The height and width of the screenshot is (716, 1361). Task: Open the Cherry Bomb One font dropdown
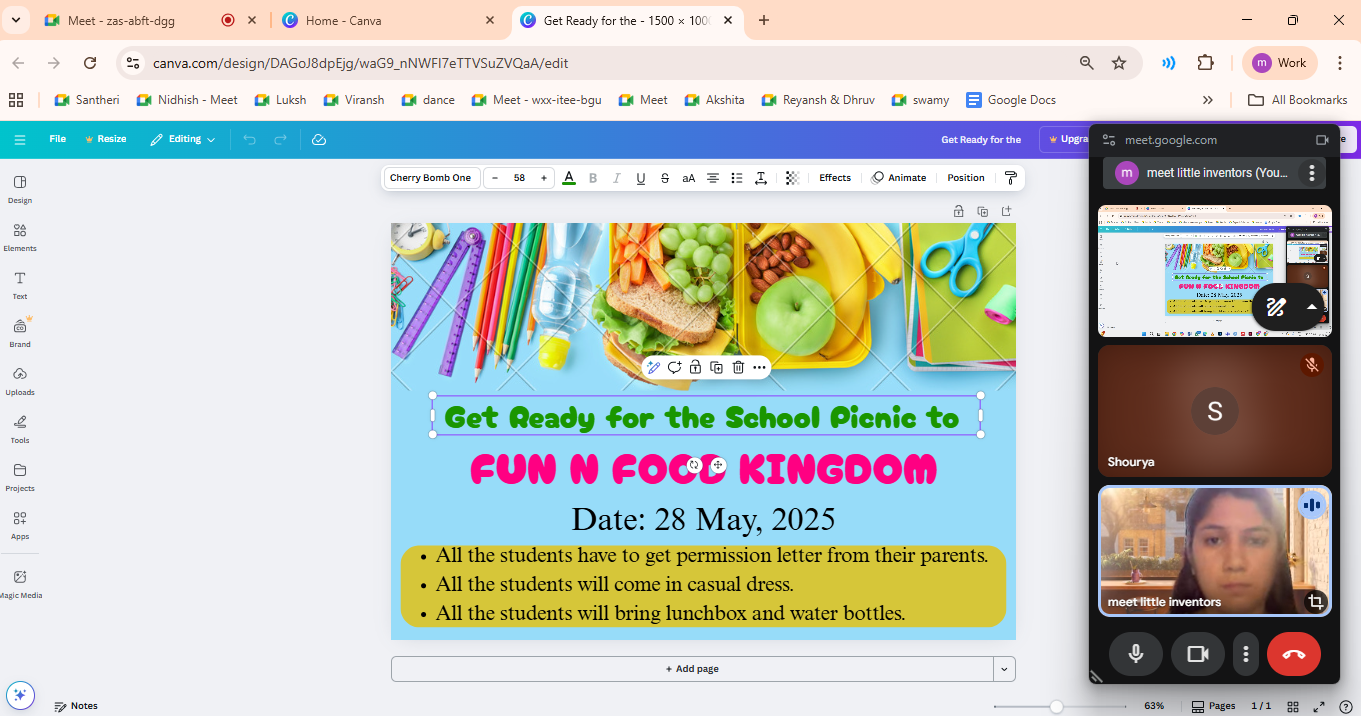pyautogui.click(x=430, y=178)
